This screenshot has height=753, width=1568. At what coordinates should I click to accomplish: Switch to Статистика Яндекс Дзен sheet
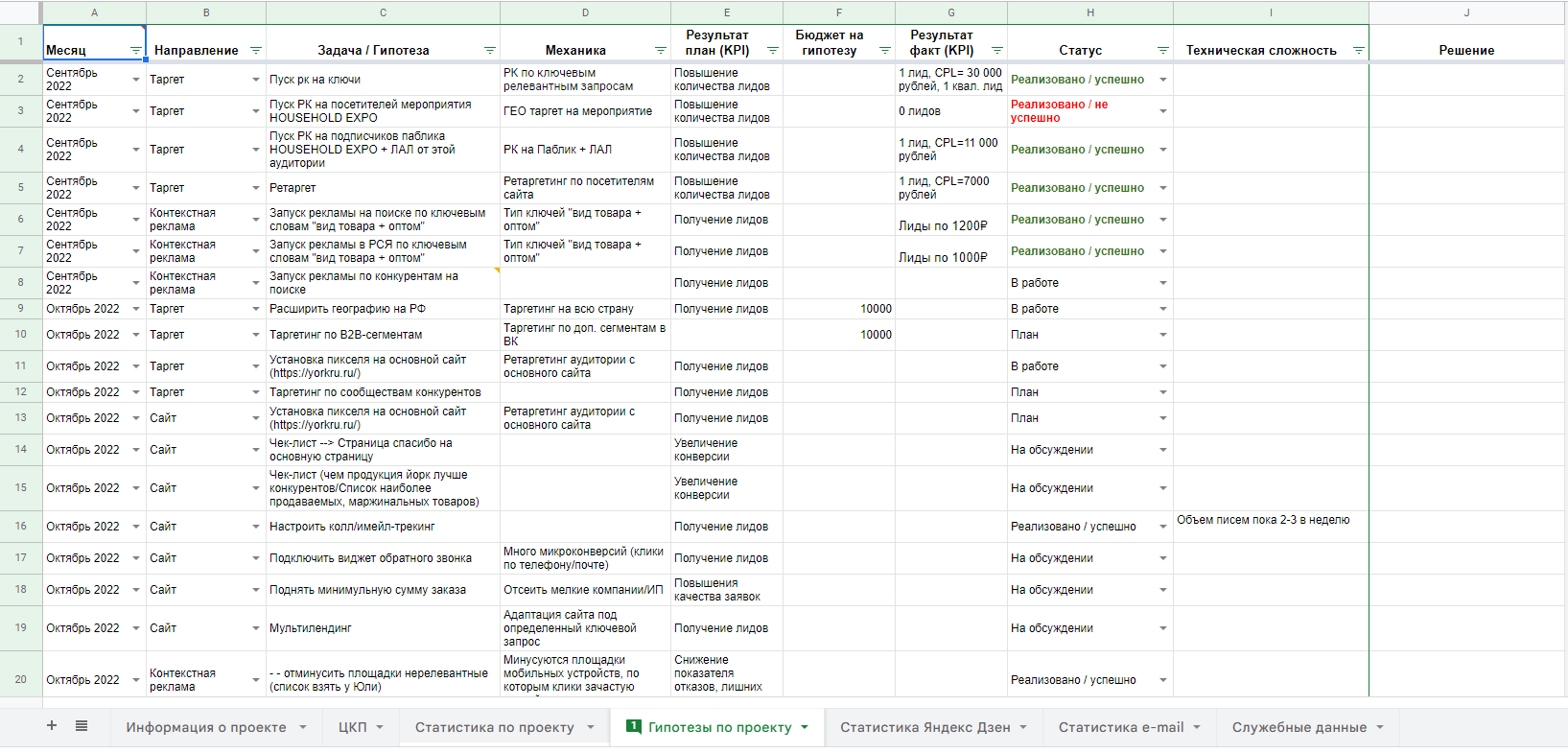925,727
